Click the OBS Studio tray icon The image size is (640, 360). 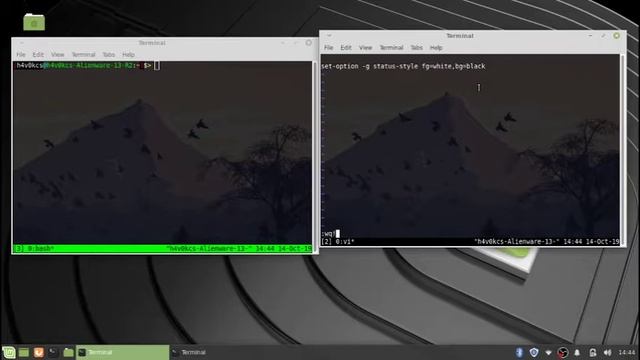click(563, 352)
